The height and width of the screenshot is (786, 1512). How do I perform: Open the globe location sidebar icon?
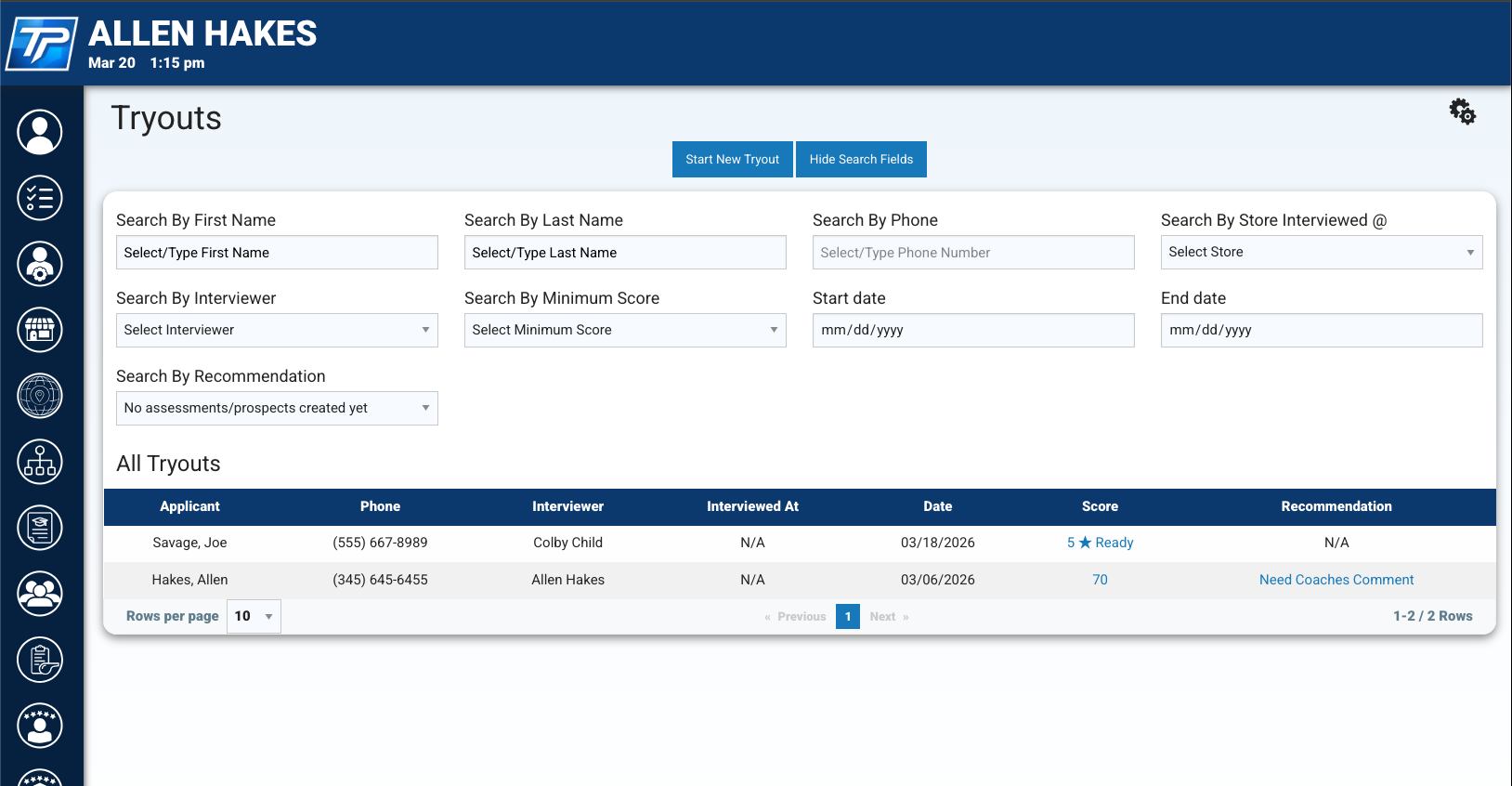point(40,396)
